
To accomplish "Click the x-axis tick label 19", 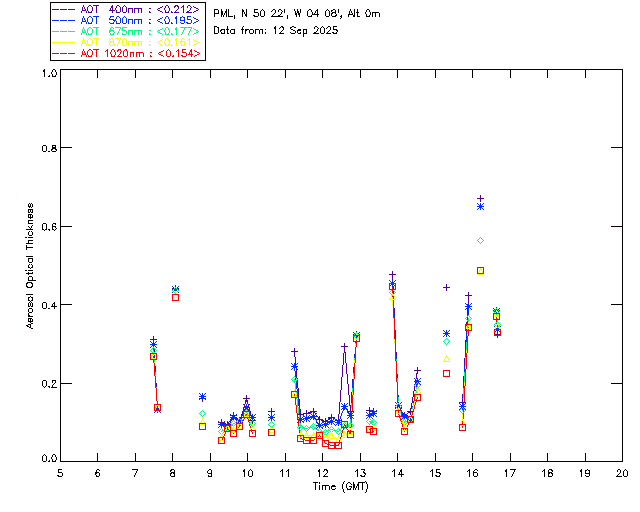I will tap(585, 473).
